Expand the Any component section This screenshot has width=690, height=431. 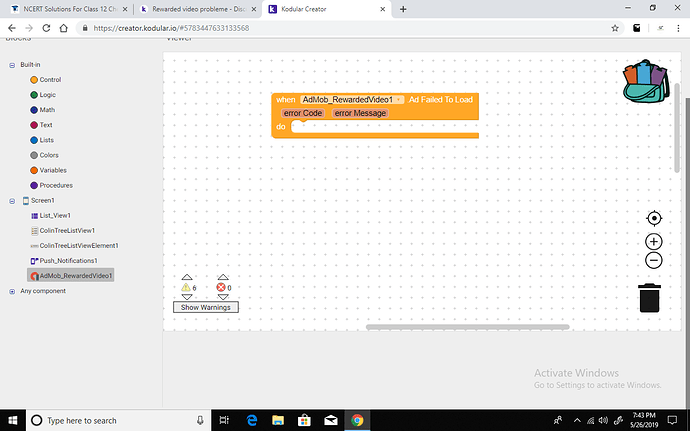tap(12, 291)
